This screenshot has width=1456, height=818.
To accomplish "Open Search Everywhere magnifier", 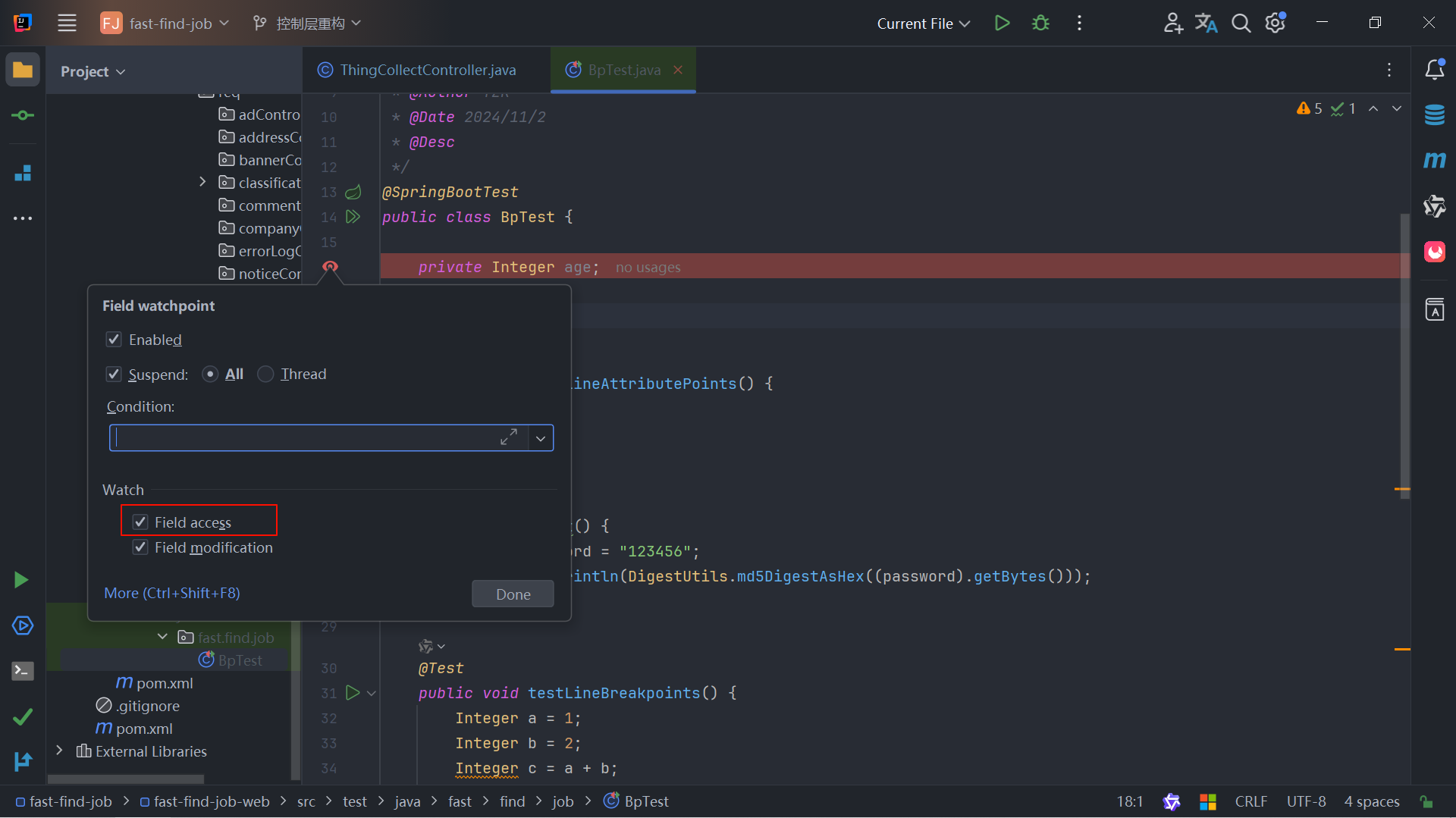I will pyautogui.click(x=1241, y=23).
